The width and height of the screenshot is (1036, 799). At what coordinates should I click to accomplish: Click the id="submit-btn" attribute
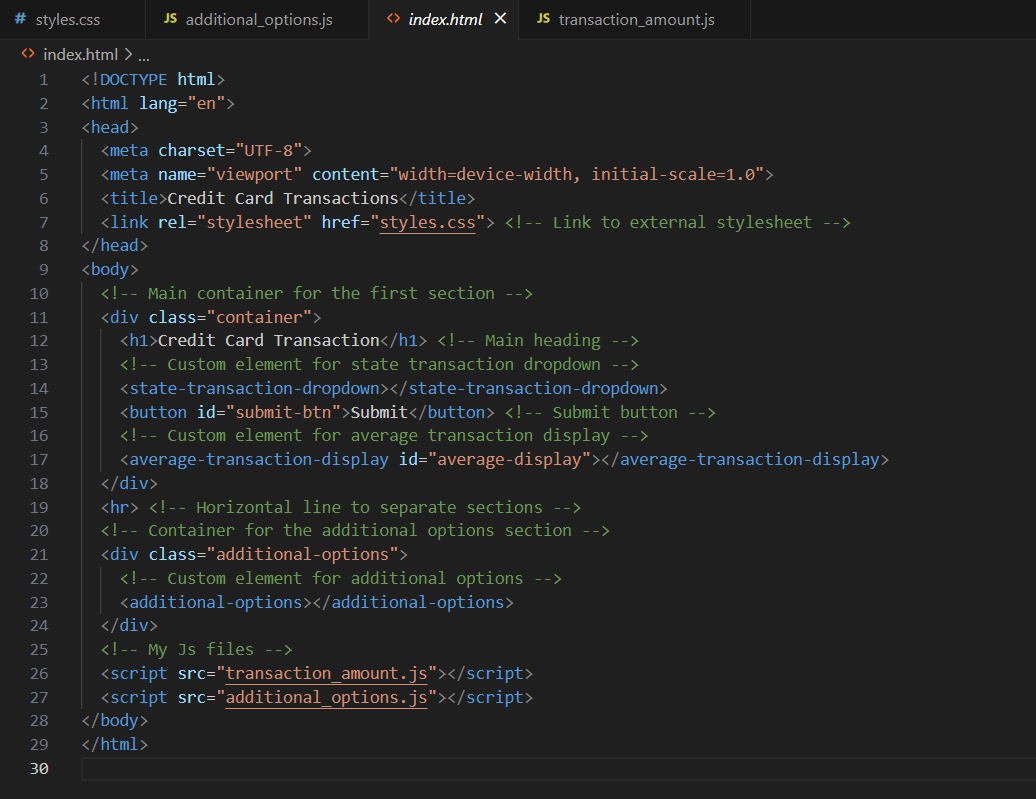point(268,412)
